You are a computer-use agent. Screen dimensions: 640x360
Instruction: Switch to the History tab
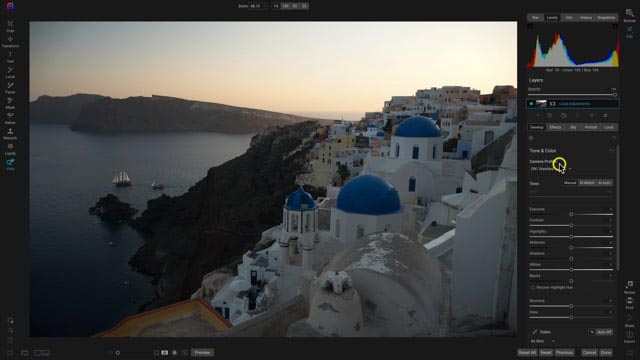pos(586,18)
